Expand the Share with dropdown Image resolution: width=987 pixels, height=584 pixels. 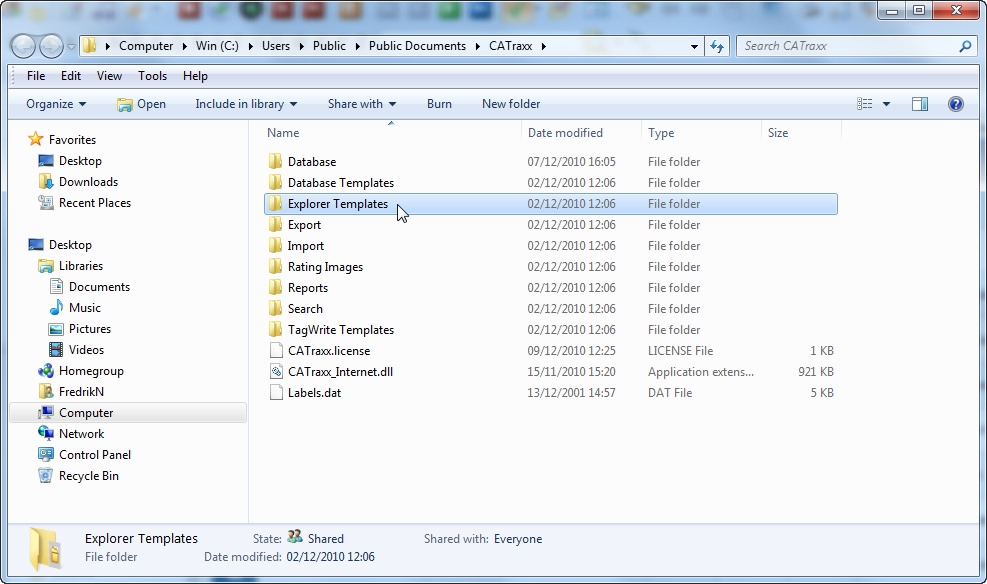pos(362,104)
